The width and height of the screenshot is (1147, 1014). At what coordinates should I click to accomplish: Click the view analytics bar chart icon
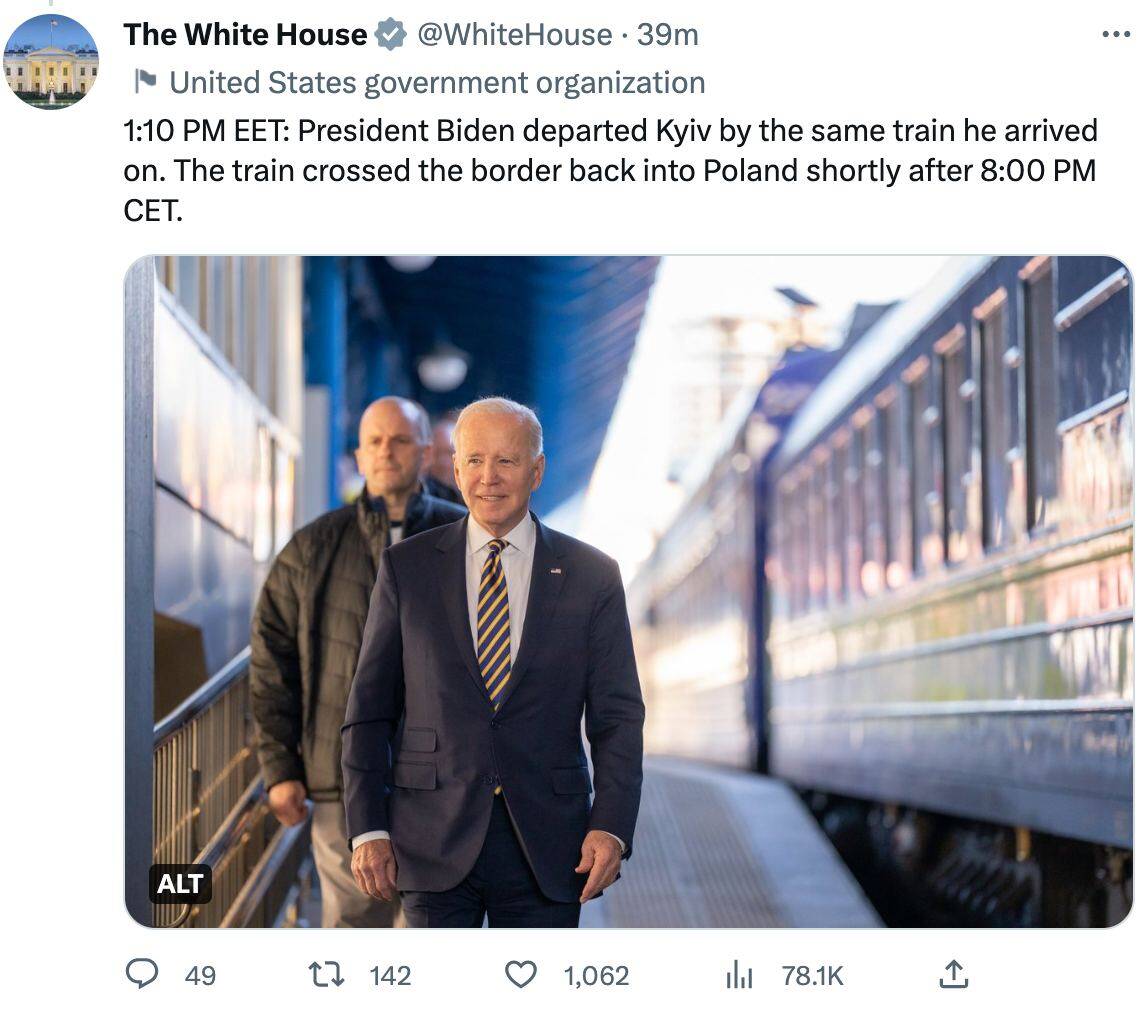pyautogui.click(x=738, y=975)
